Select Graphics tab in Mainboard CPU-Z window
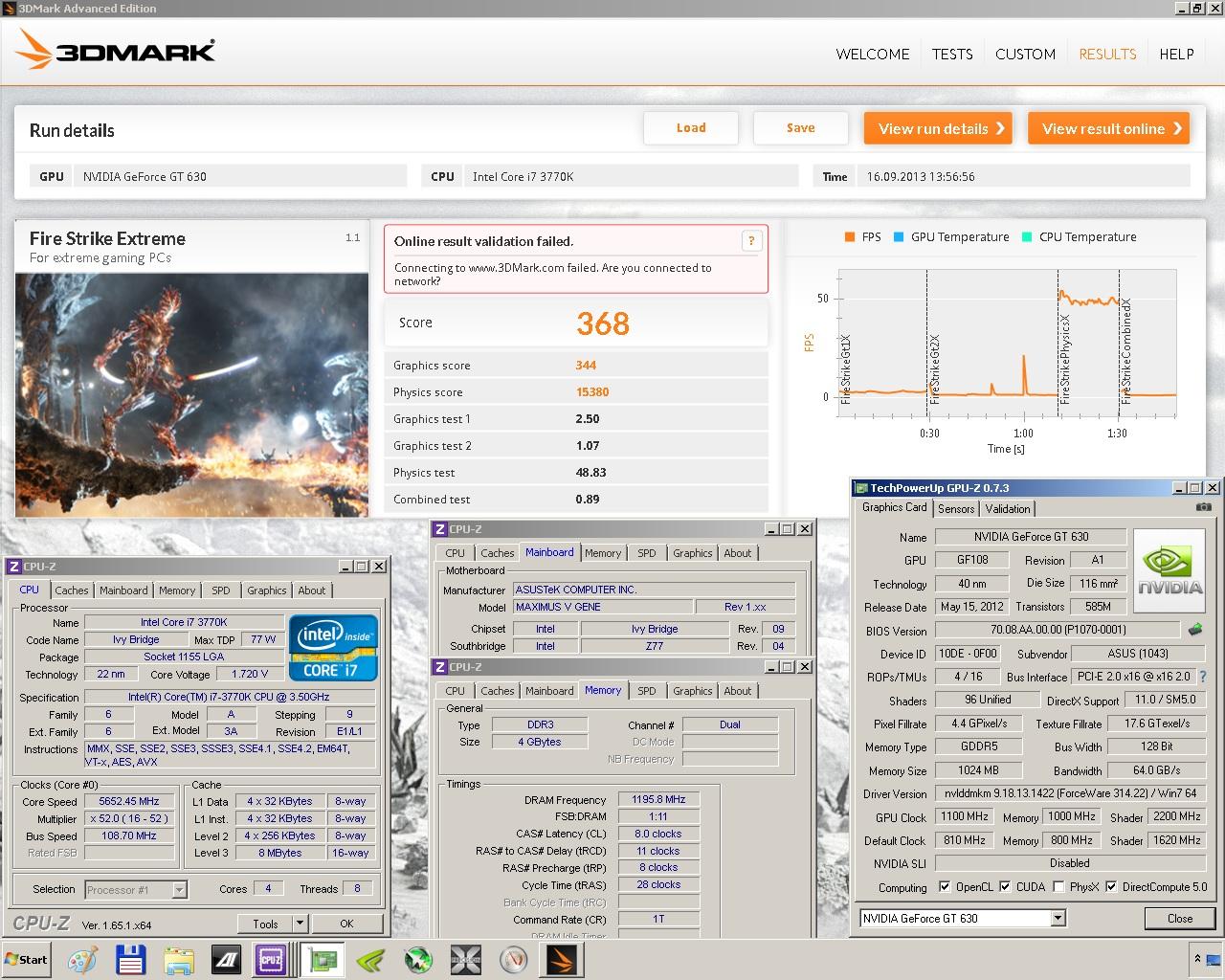 692,553
